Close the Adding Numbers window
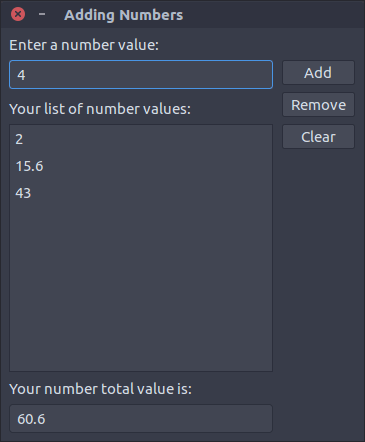This screenshot has width=365, height=442. tap(18, 14)
